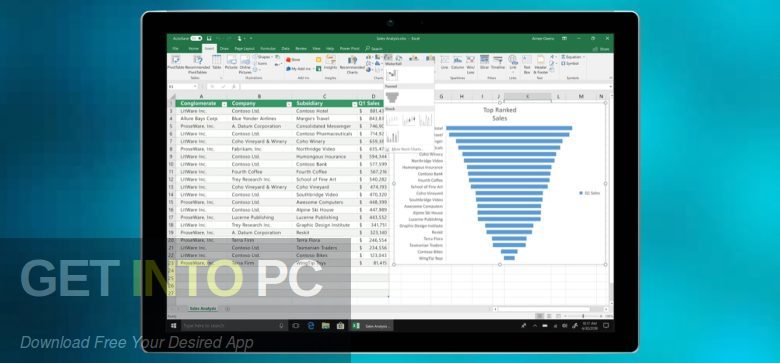
Task: Open Recommended PivotTables
Action: [198, 65]
